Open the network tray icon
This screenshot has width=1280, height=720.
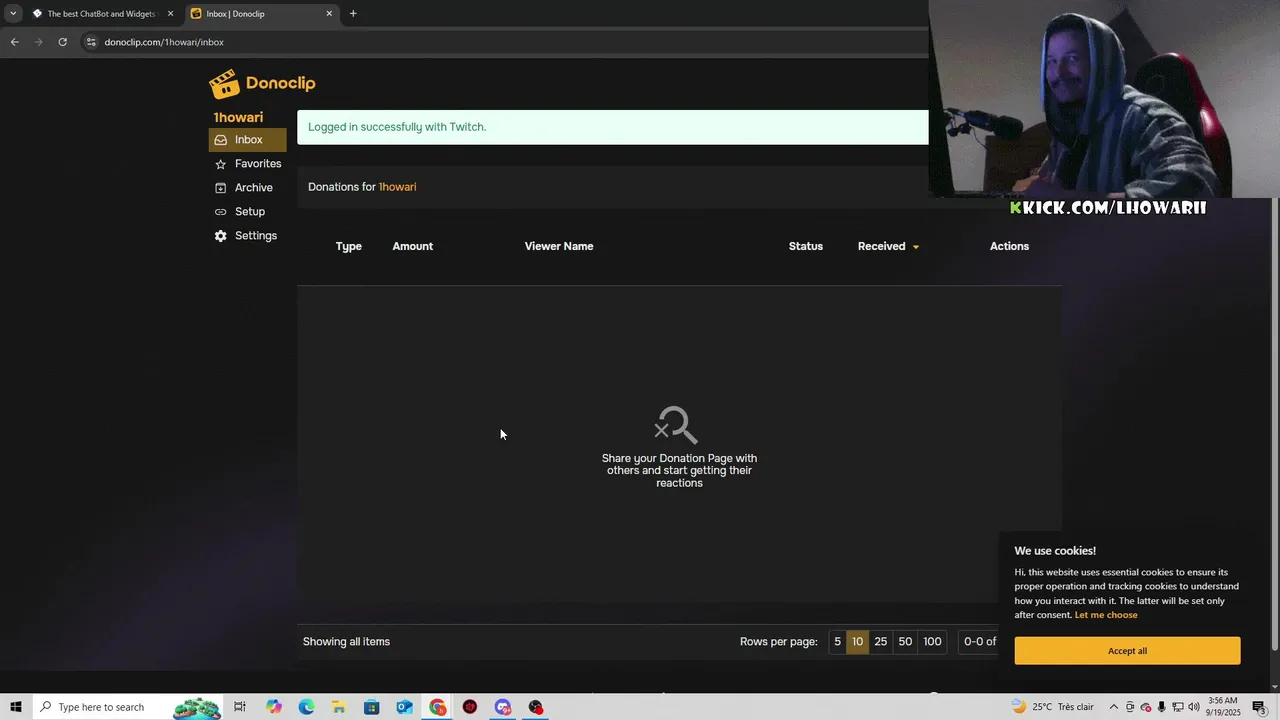(1178, 707)
